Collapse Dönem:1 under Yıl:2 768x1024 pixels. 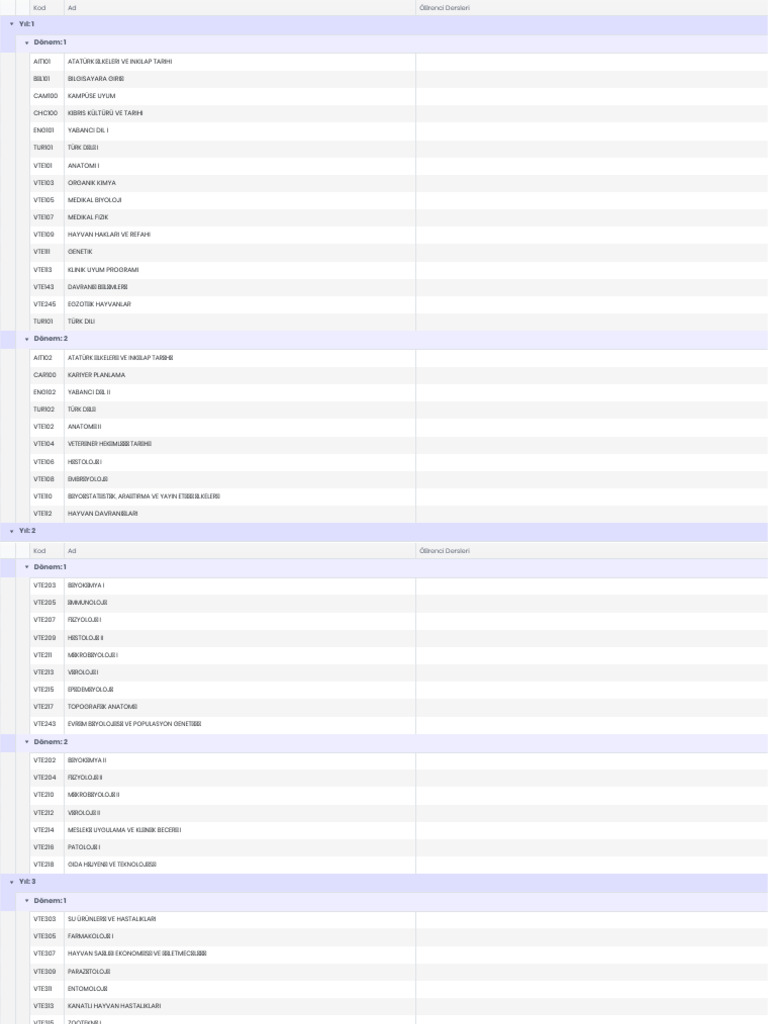(27, 567)
